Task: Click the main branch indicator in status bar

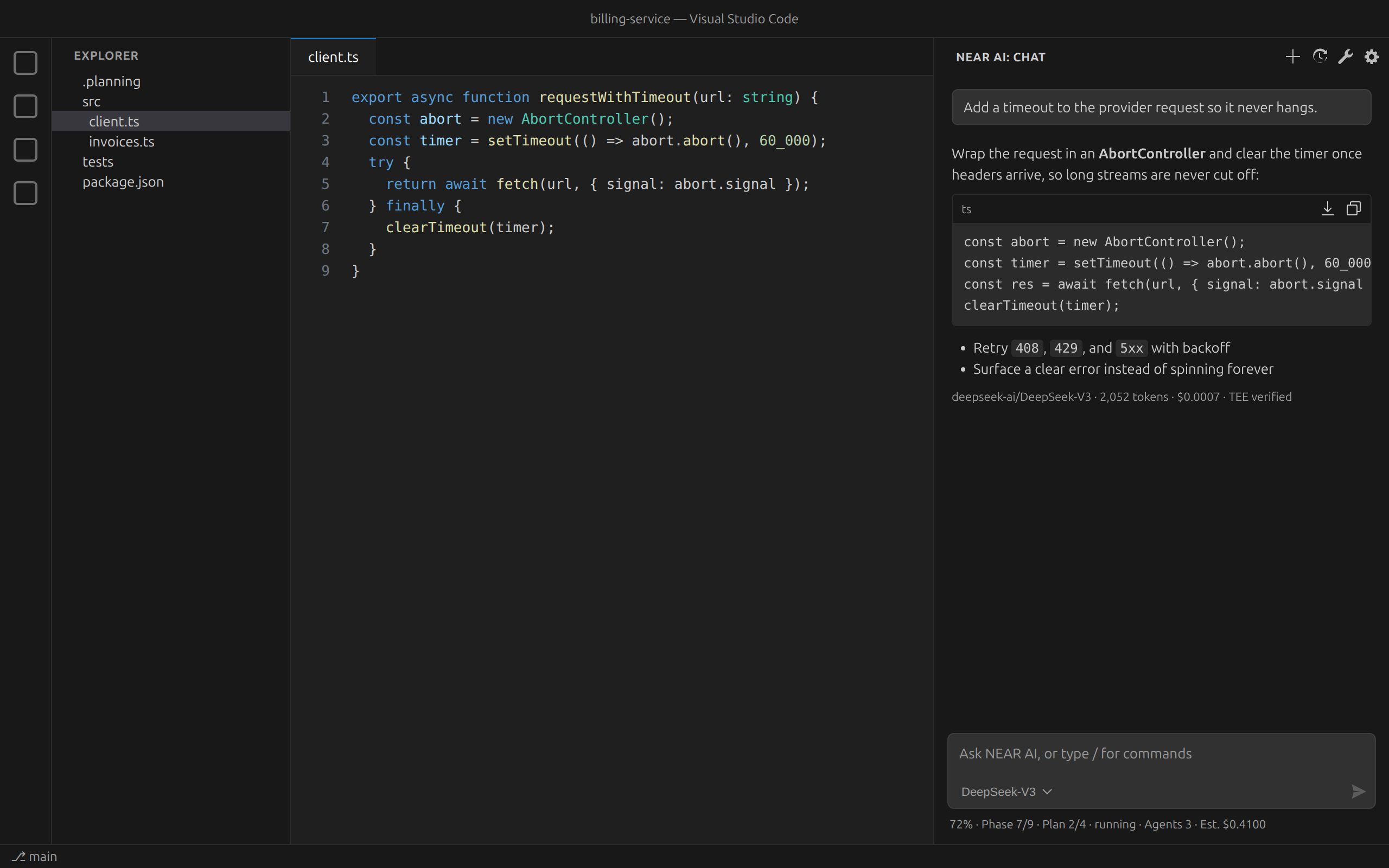Action: pyautogui.click(x=35, y=857)
